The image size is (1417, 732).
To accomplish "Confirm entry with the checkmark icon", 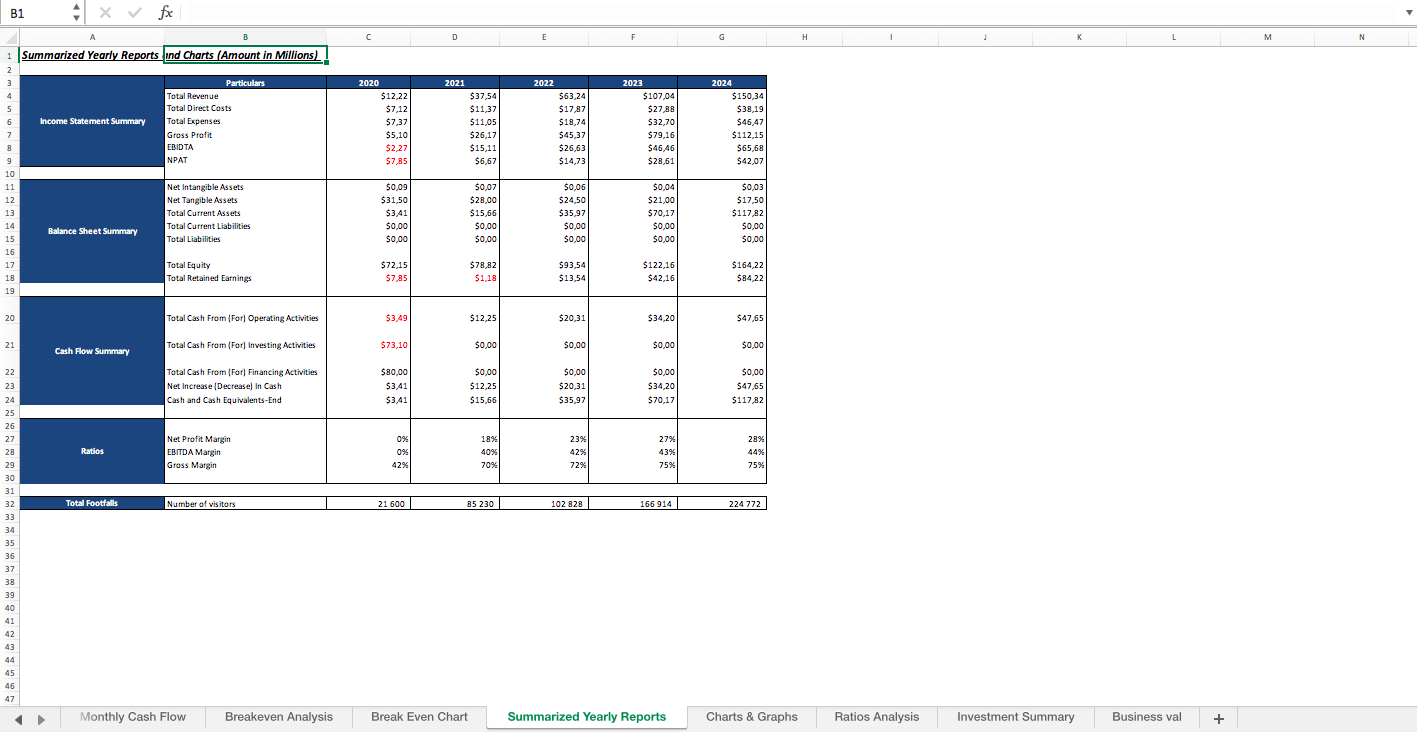I will coord(134,13).
